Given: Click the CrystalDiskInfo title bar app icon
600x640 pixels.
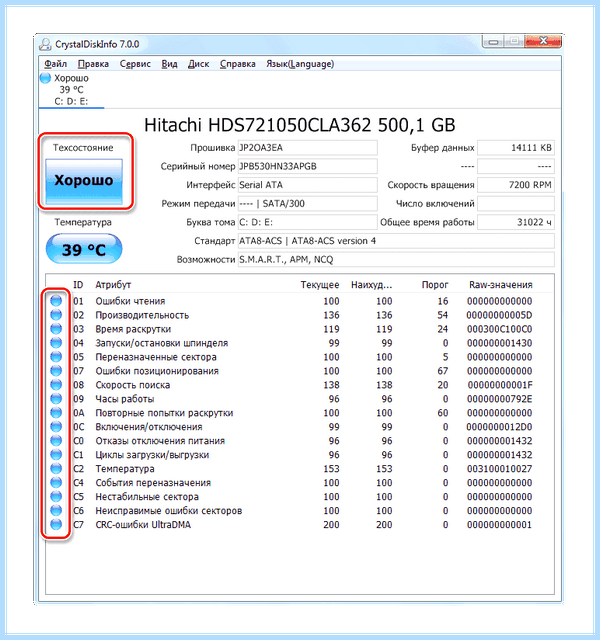Looking at the screenshot, I should click(45, 44).
